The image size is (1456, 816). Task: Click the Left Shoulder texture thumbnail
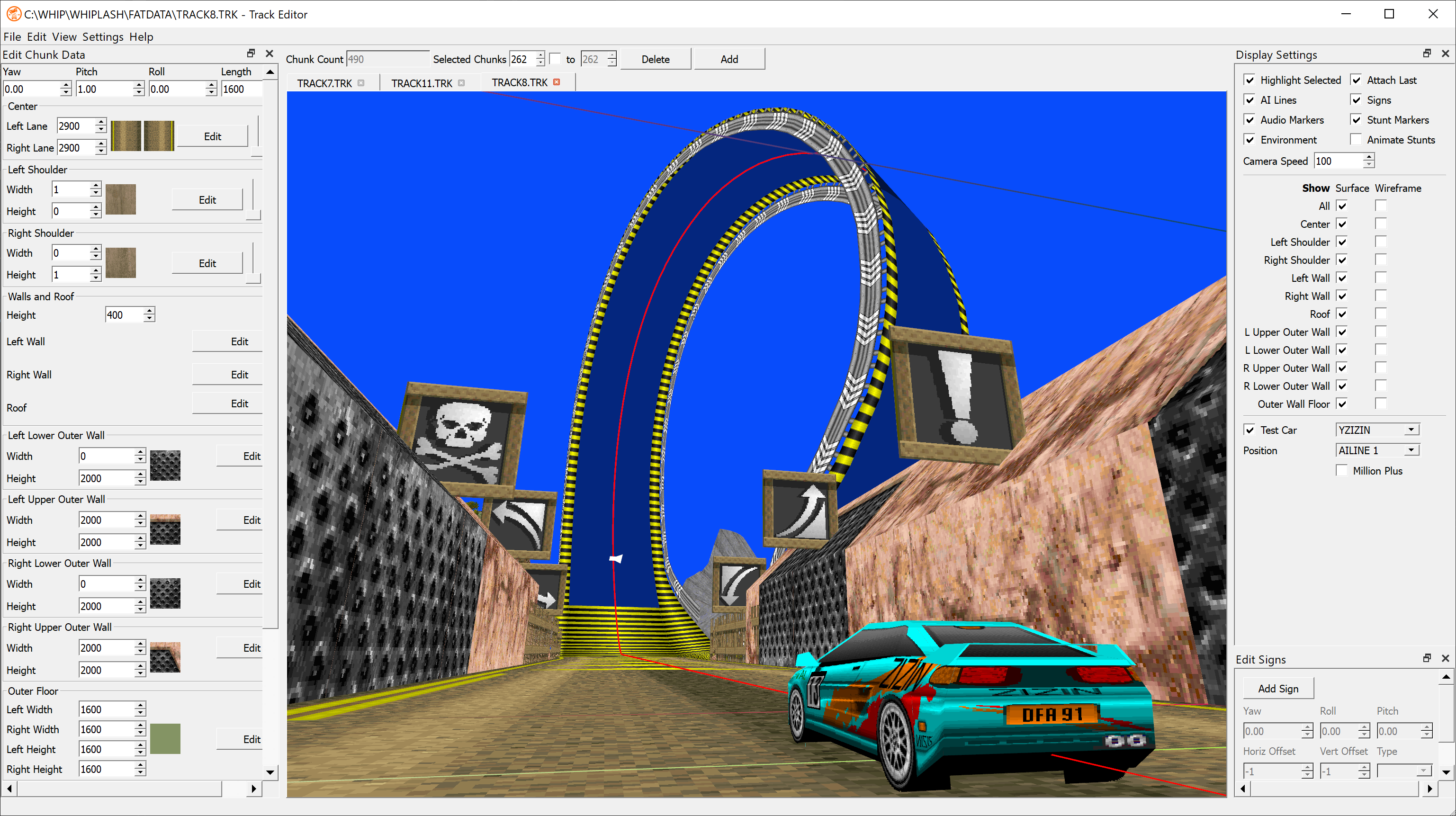click(121, 199)
